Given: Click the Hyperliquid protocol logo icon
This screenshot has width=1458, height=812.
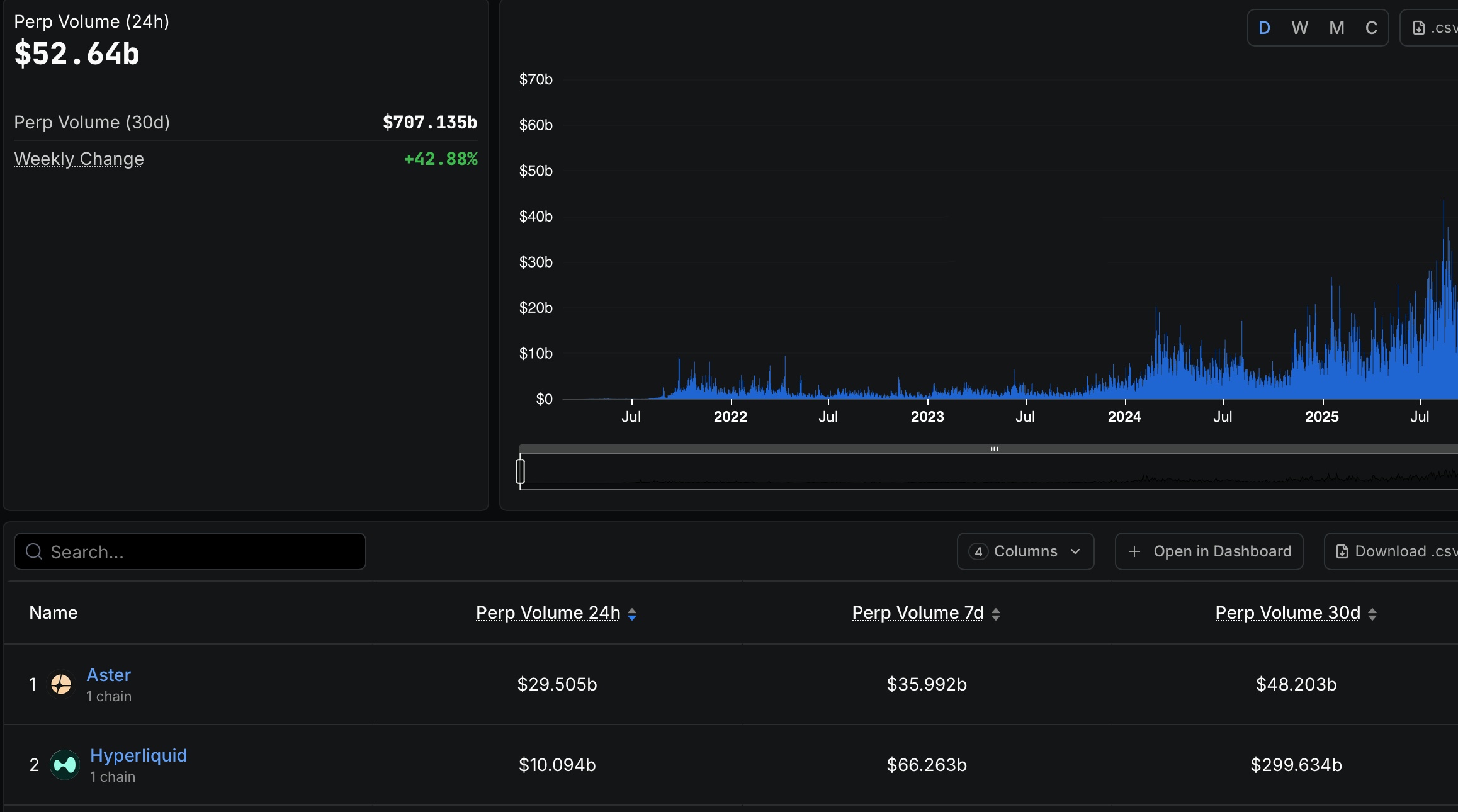Looking at the screenshot, I should click(x=65, y=765).
